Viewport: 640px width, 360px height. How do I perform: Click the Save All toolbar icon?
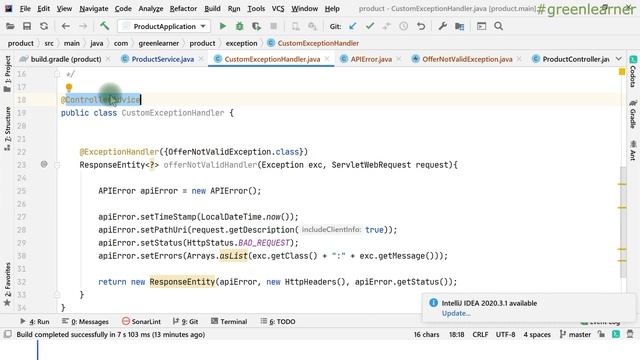tap(27, 26)
